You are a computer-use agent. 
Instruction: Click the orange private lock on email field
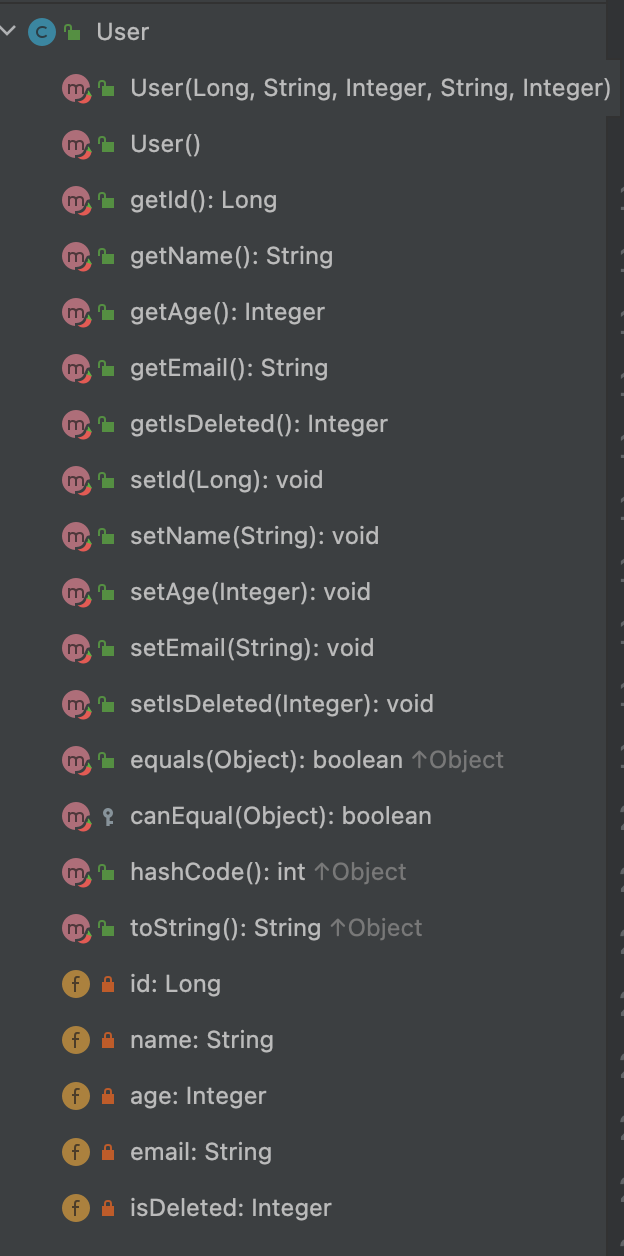108,1152
